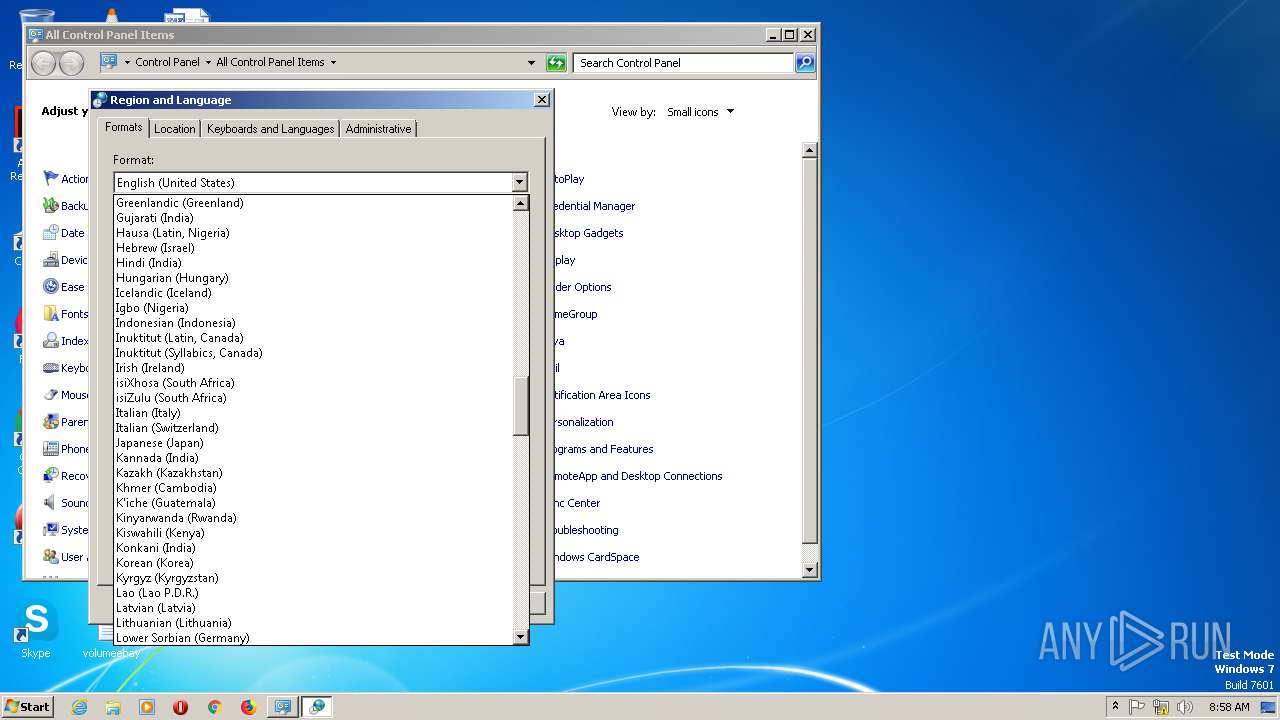The image size is (1280, 720).
Task: Open Action Center flag icon in Control Panel
Action: pyautogui.click(x=51, y=178)
